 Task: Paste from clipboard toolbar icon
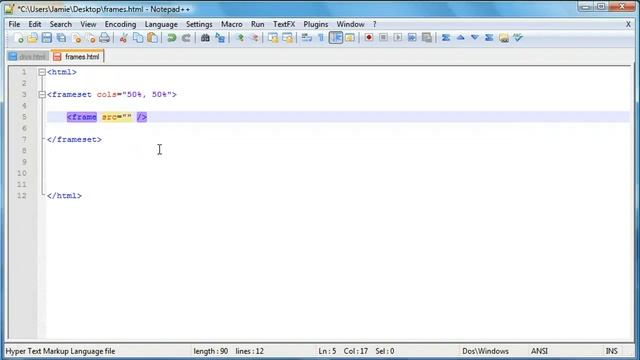click(x=153, y=38)
